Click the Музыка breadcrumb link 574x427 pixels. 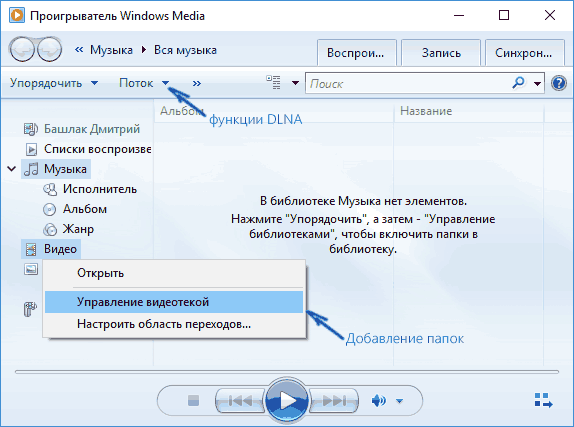click(111, 50)
